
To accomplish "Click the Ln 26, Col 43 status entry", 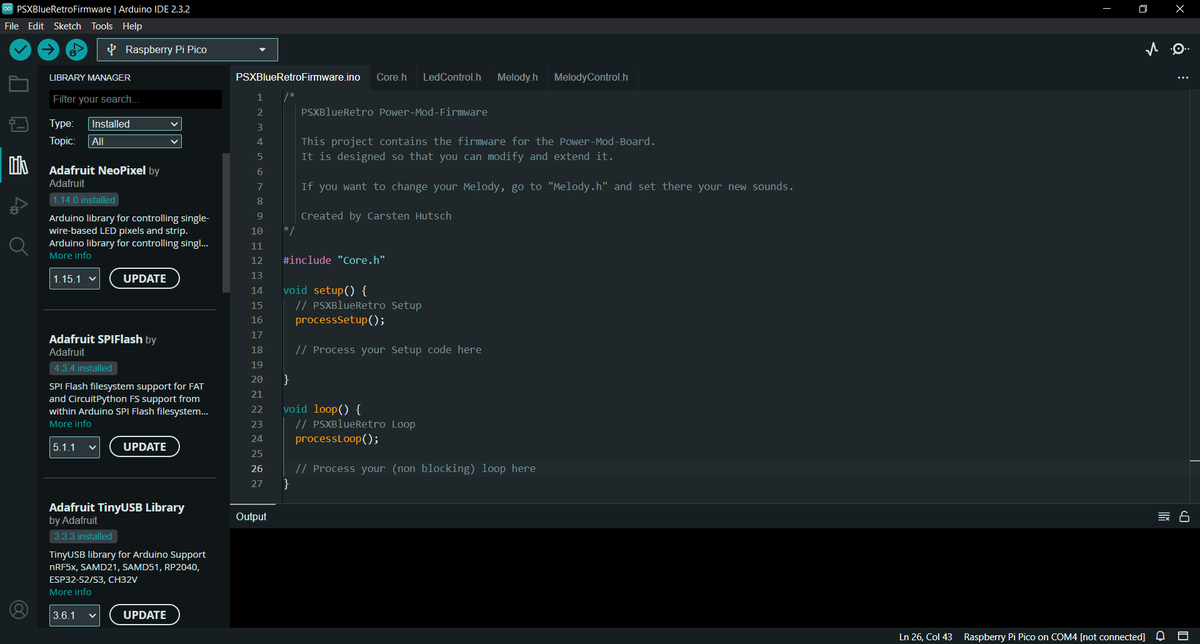I will (925, 636).
